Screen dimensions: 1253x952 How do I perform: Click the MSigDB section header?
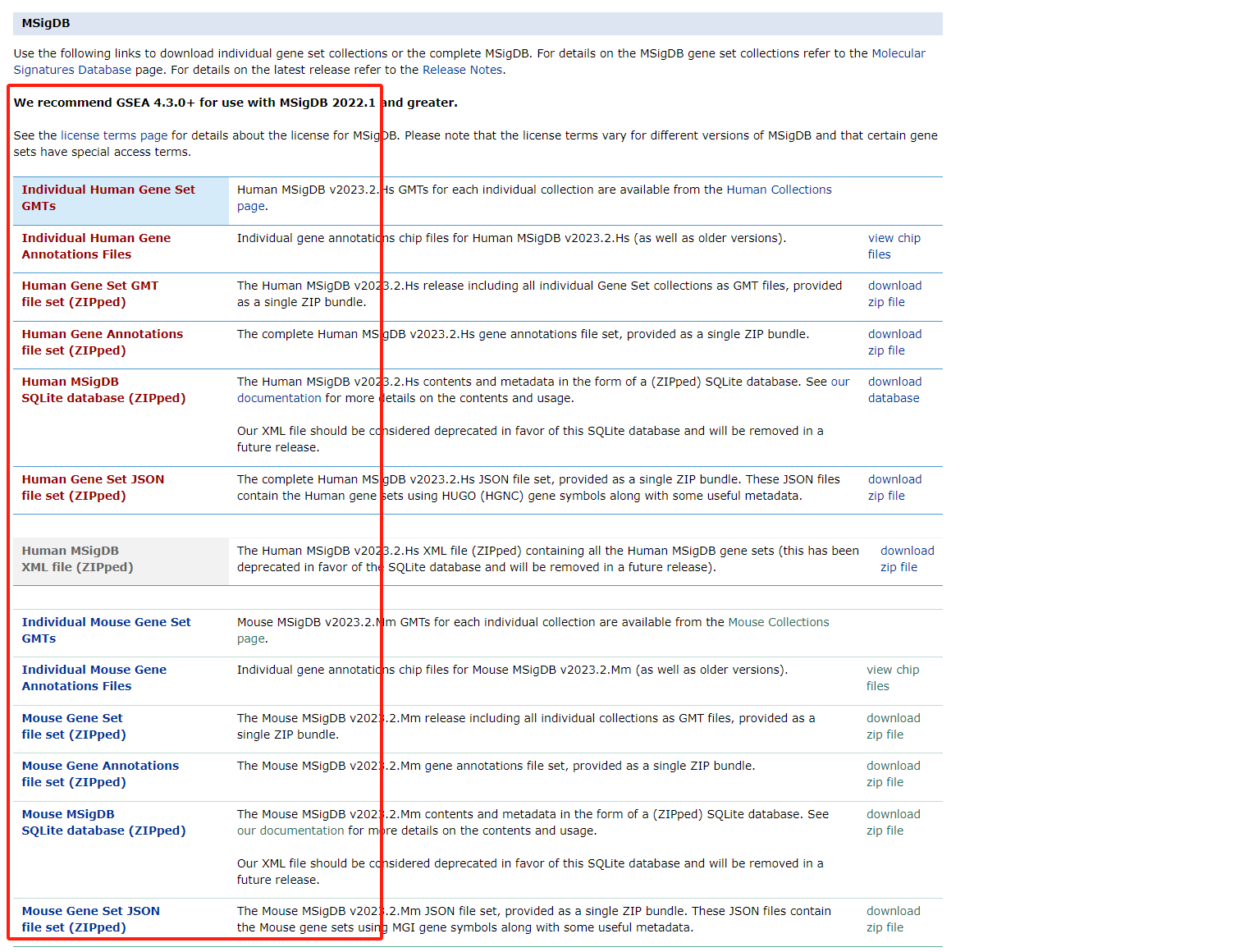coord(478,23)
